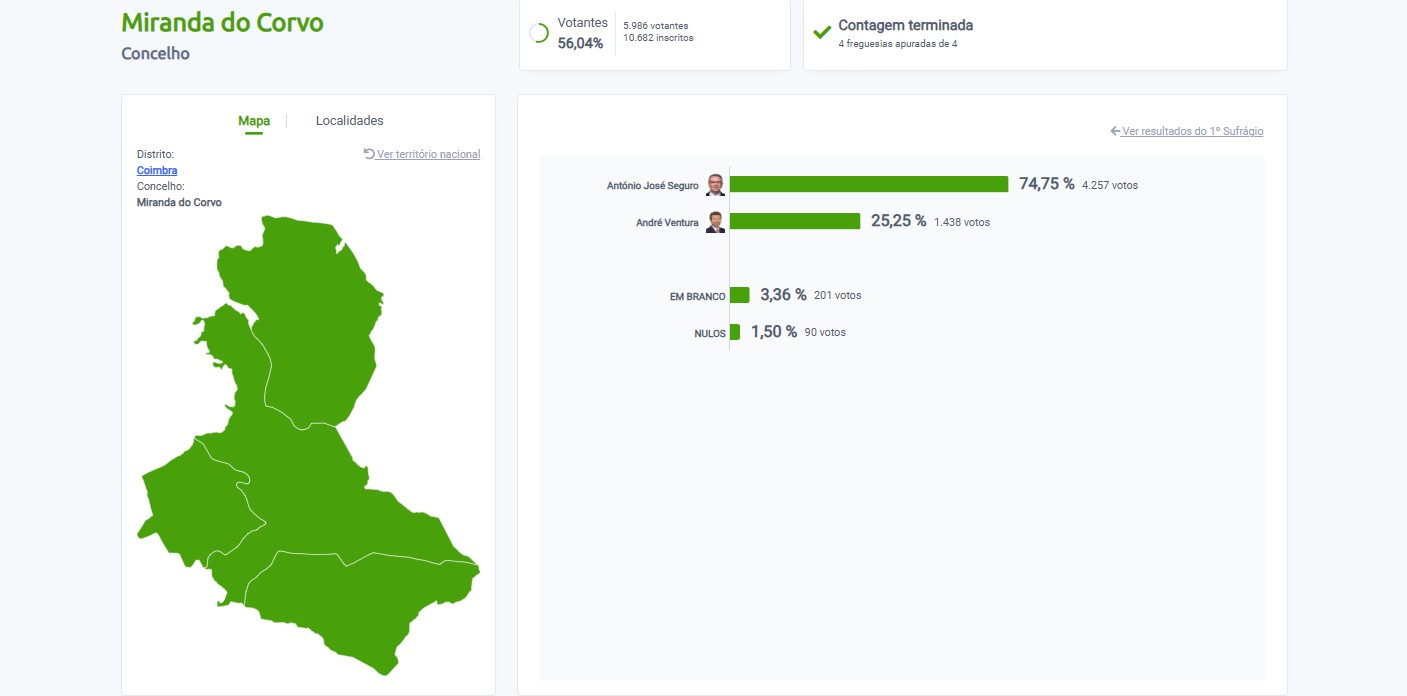Click the EM BRANCO votes bar

(740, 295)
